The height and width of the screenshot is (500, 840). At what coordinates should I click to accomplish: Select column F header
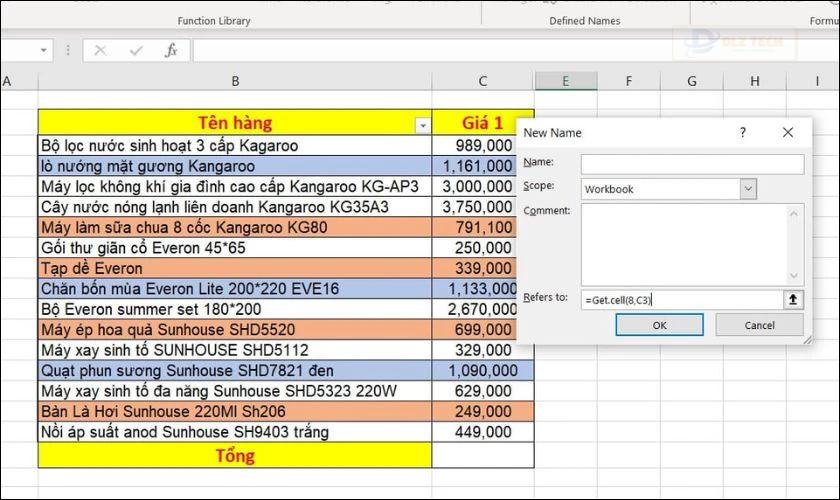coord(628,81)
